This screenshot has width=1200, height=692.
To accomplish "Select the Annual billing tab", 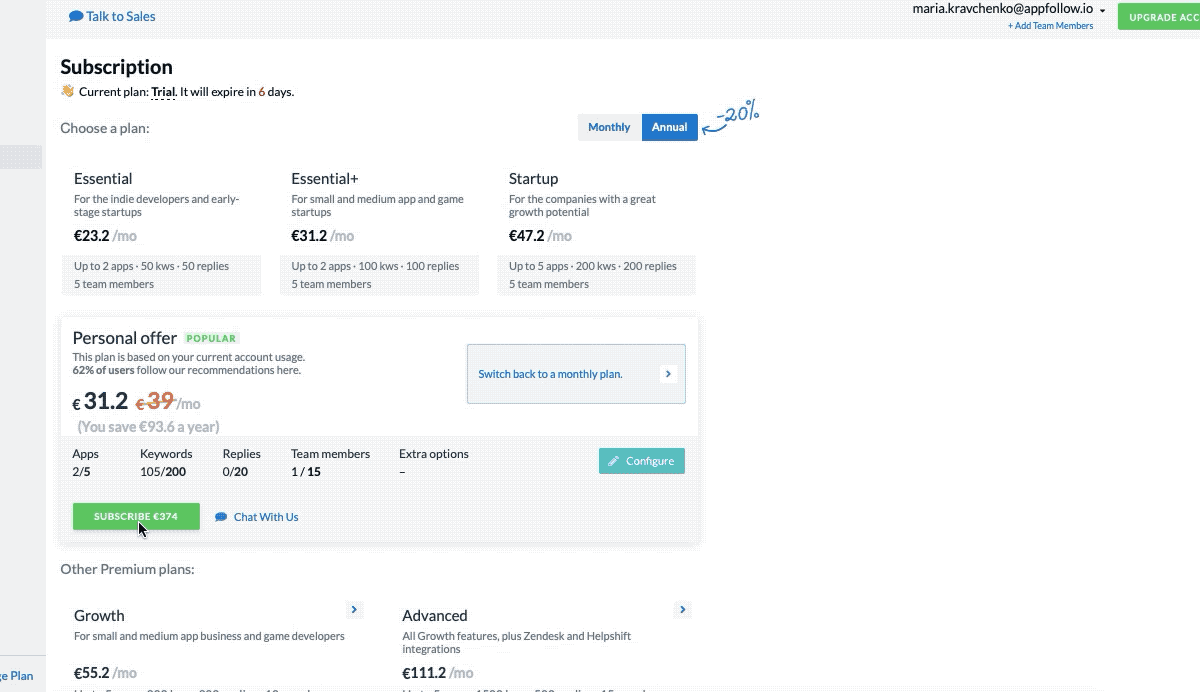I will 669,127.
